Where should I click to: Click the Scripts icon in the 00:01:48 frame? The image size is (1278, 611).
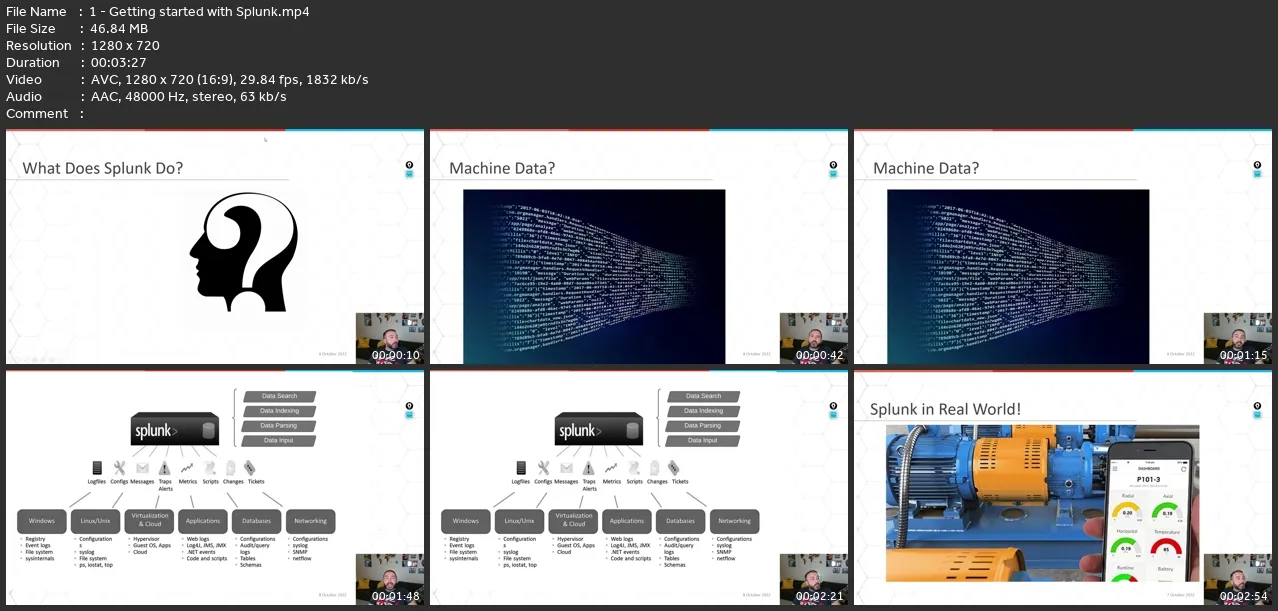click(x=210, y=468)
